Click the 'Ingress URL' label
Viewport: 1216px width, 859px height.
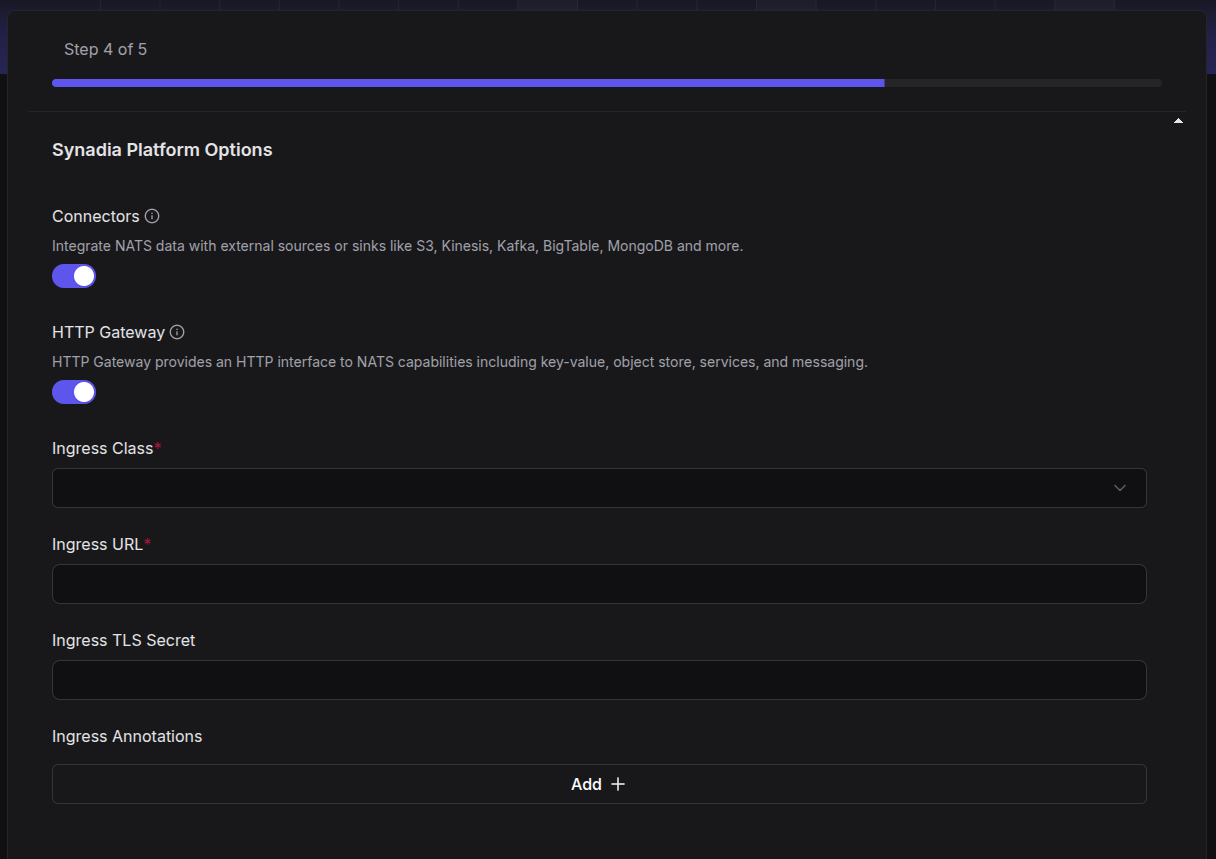[98, 544]
